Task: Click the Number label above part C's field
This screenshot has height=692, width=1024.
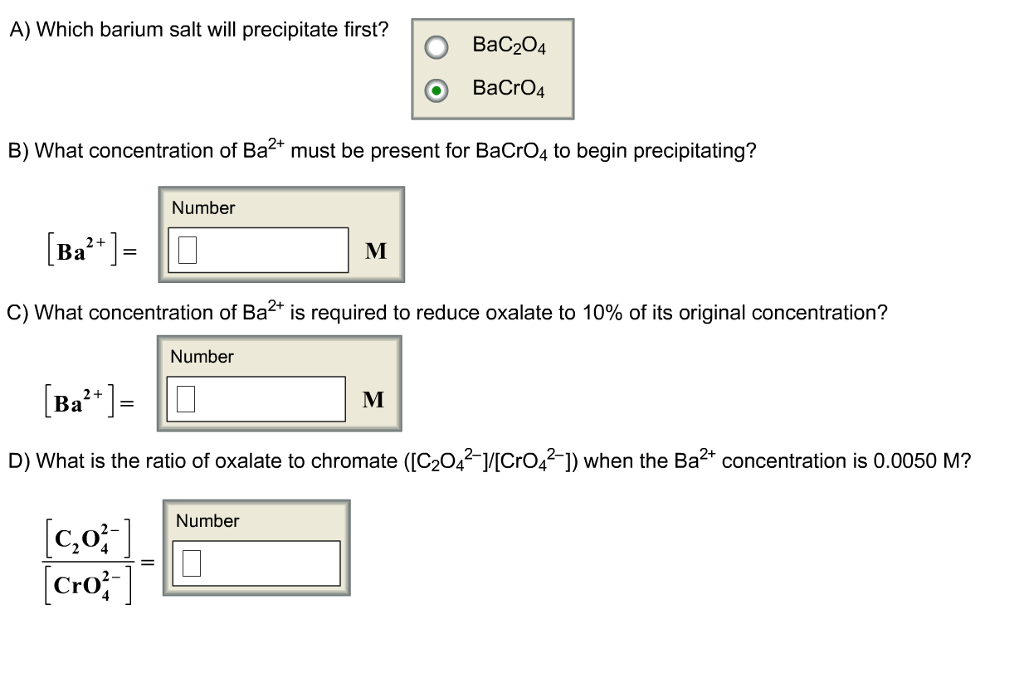Action: point(202,357)
